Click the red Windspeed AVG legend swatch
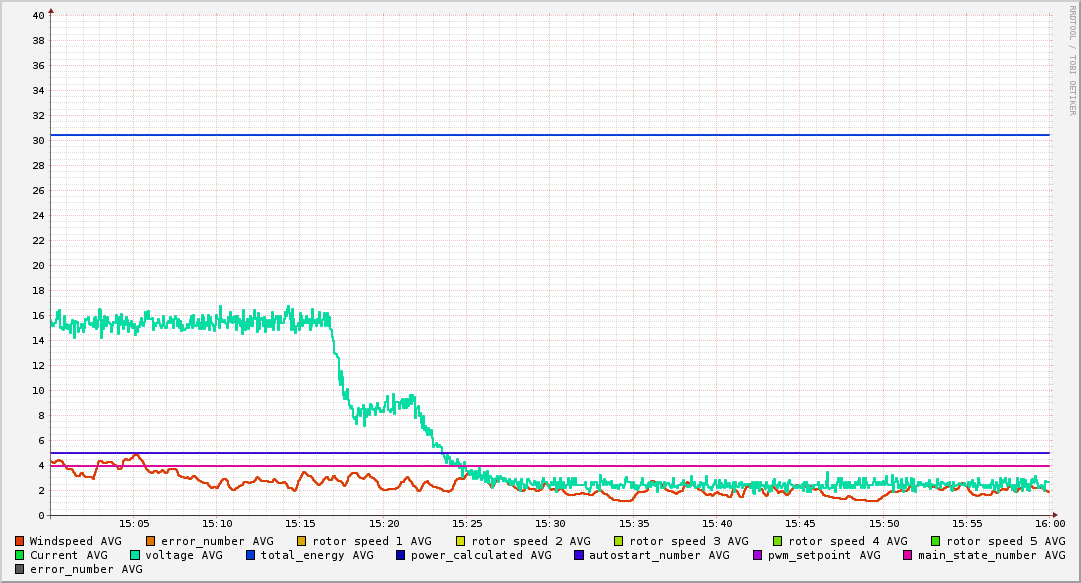Screen dimensions: 1081x583 (x=20, y=541)
